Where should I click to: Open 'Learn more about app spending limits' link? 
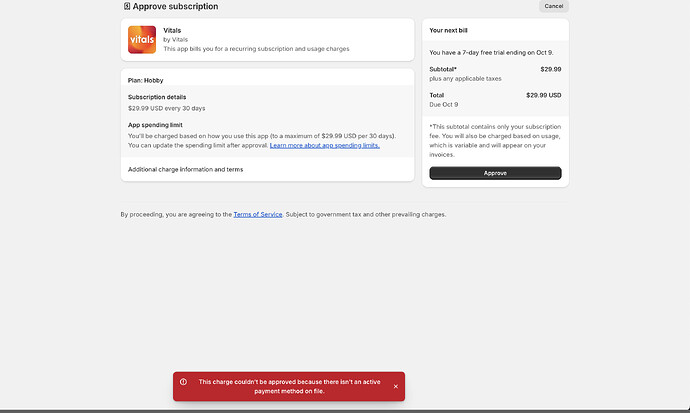(325, 145)
